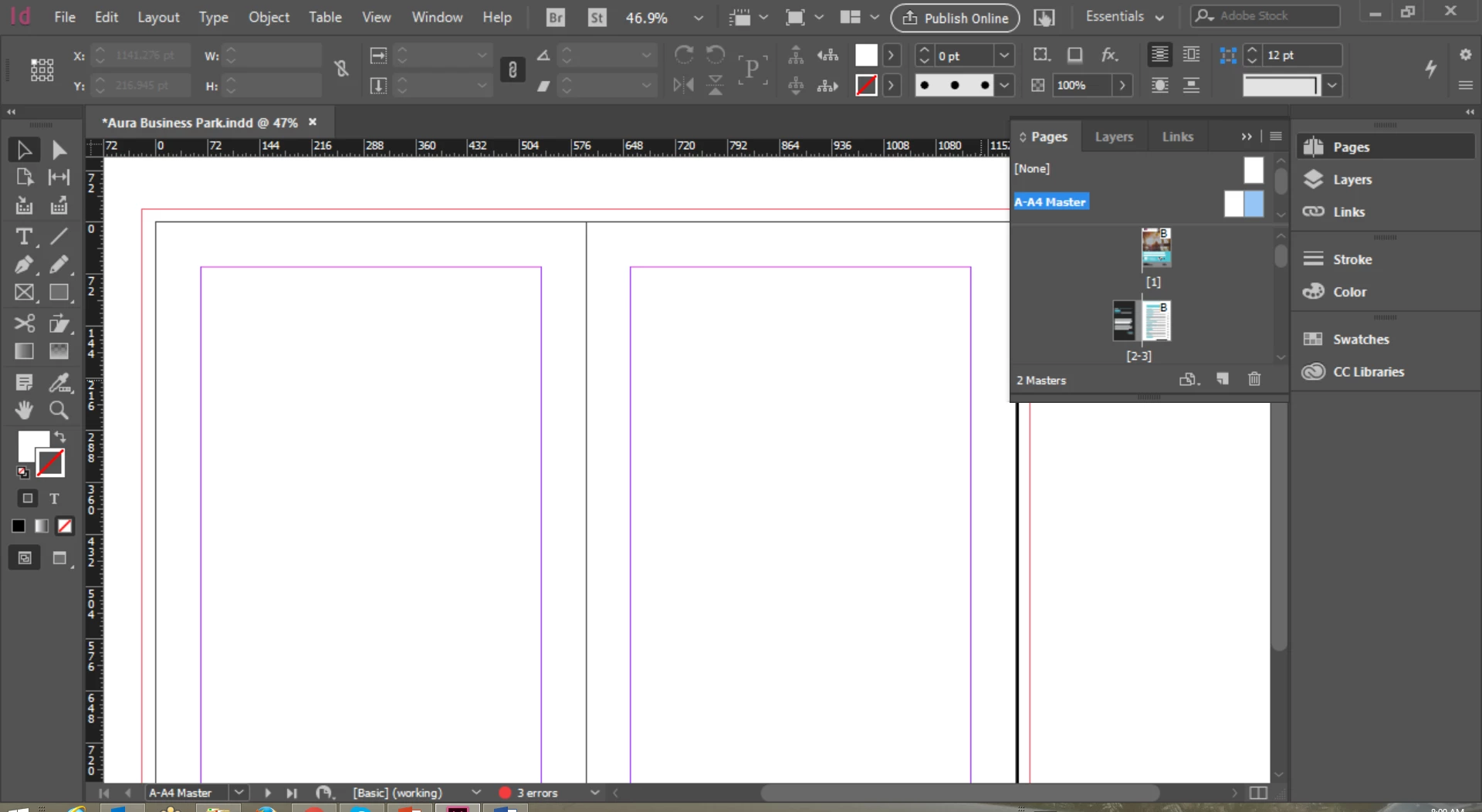Select the Selection tool arrow
This screenshot has height=812, width=1482.
pos(24,150)
